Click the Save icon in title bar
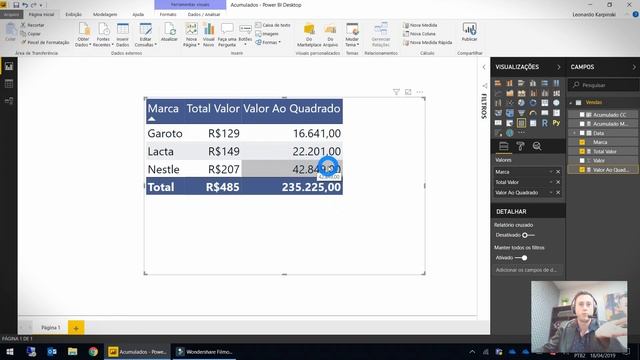Image resolution: width=640 pixels, height=360 pixels. (16, 5)
